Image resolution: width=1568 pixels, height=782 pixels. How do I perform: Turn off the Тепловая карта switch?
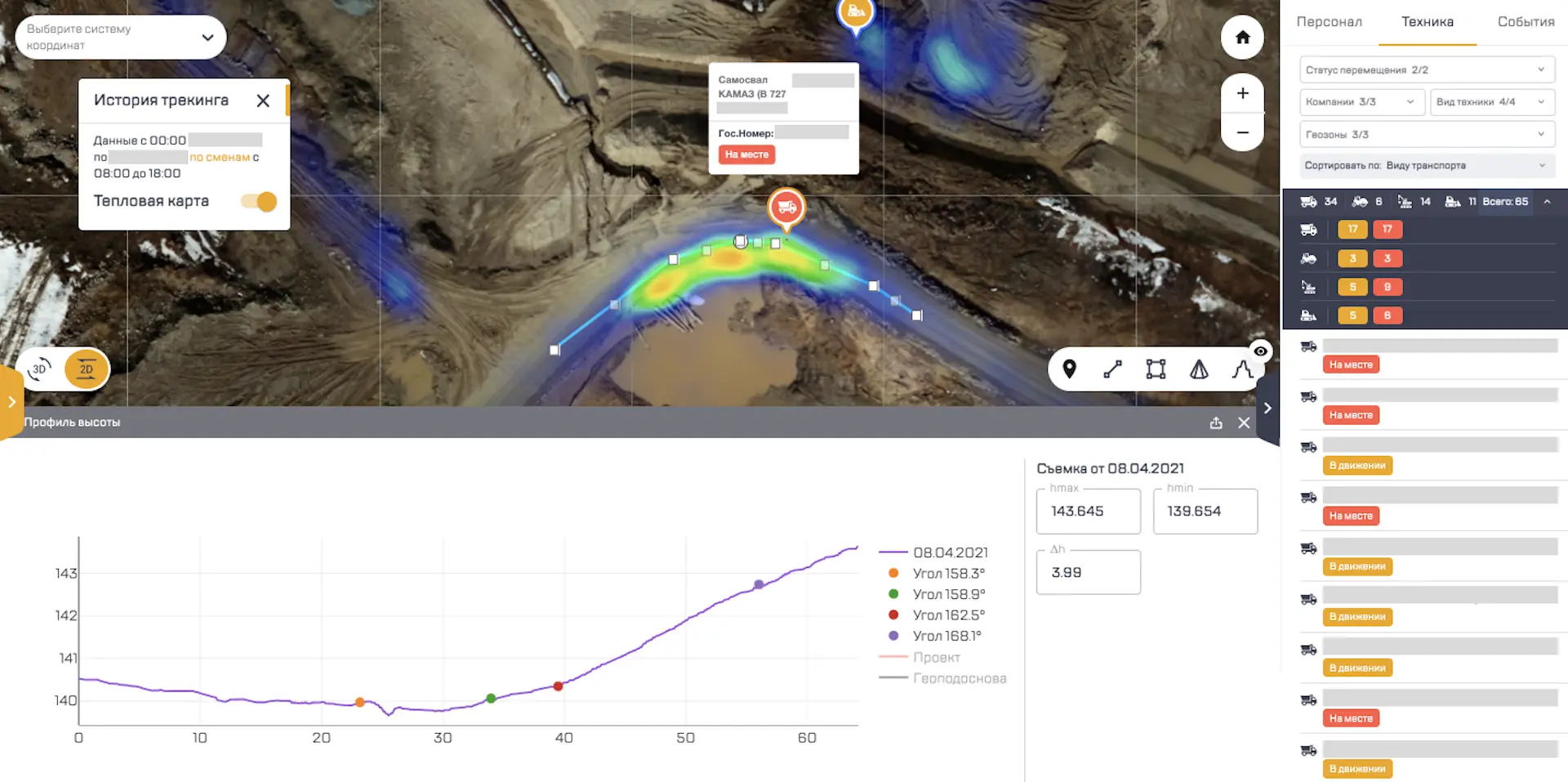click(259, 201)
